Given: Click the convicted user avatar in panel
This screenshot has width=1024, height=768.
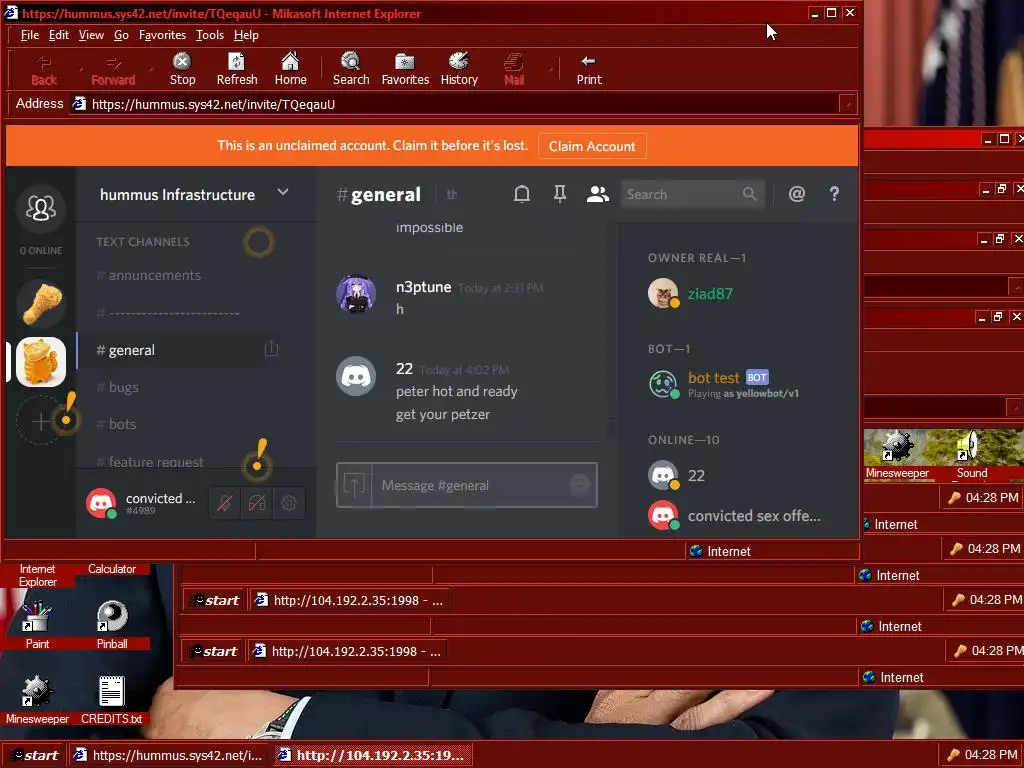Looking at the screenshot, I should point(101,504).
